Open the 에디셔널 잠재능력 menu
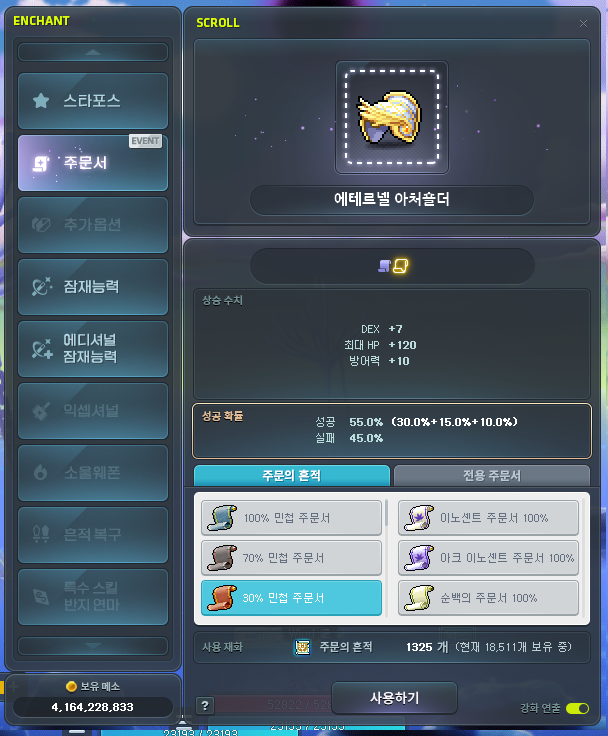This screenshot has width=608, height=736. click(x=93, y=349)
